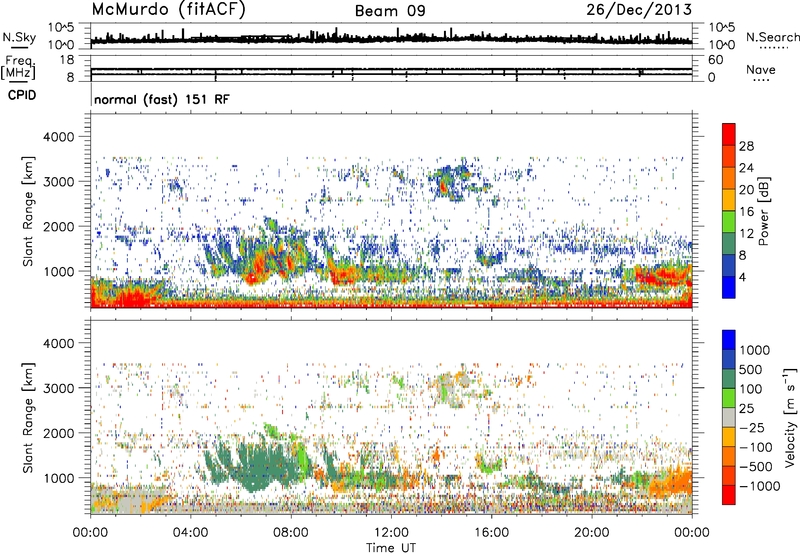Click the '1000' range tick on velocity panel
Image resolution: width=800 pixels, height=554 pixels.
coord(59,478)
